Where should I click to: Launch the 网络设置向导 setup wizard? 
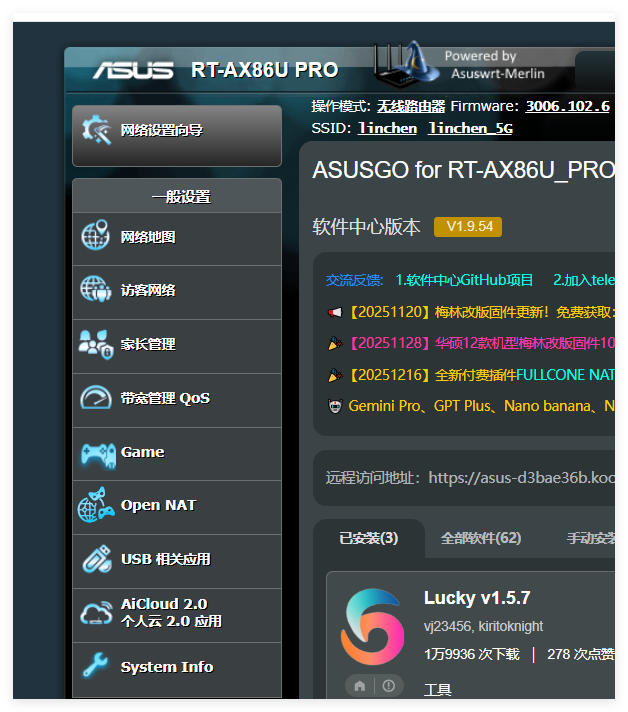(x=177, y=131)
